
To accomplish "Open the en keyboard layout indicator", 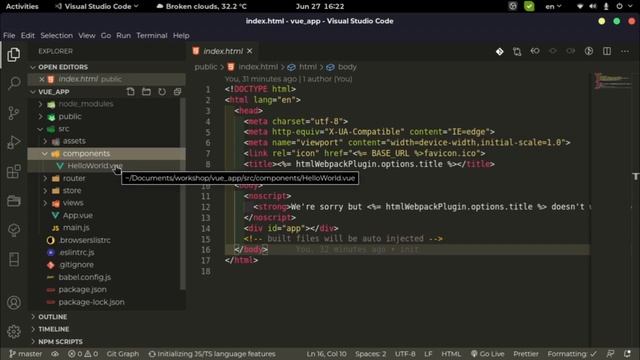I will pyautogui.click(x=553, y=7).
